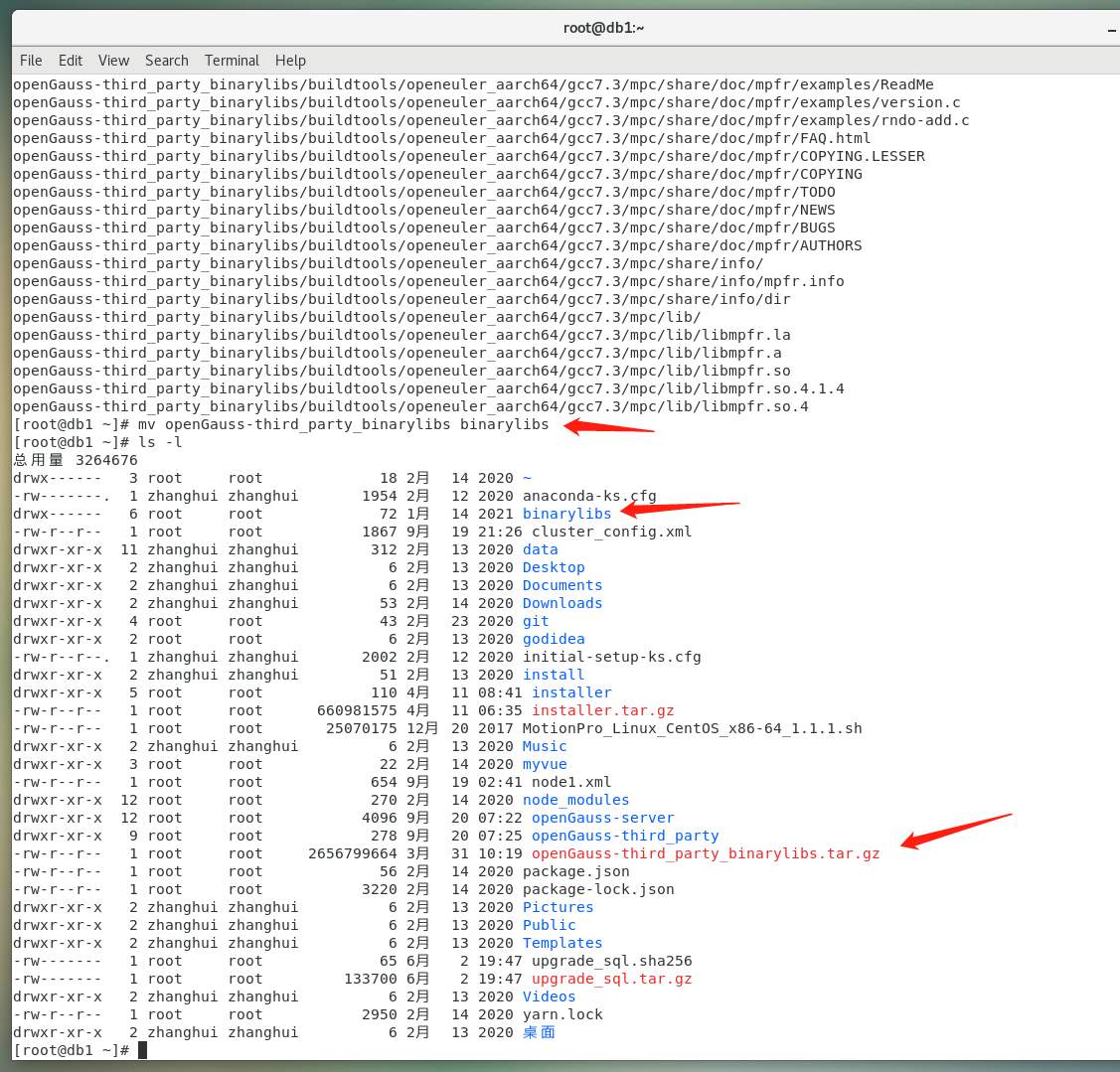1120x1072 pixels.
Task: Click the Videos directory entry
Action: tap(549, 996)
